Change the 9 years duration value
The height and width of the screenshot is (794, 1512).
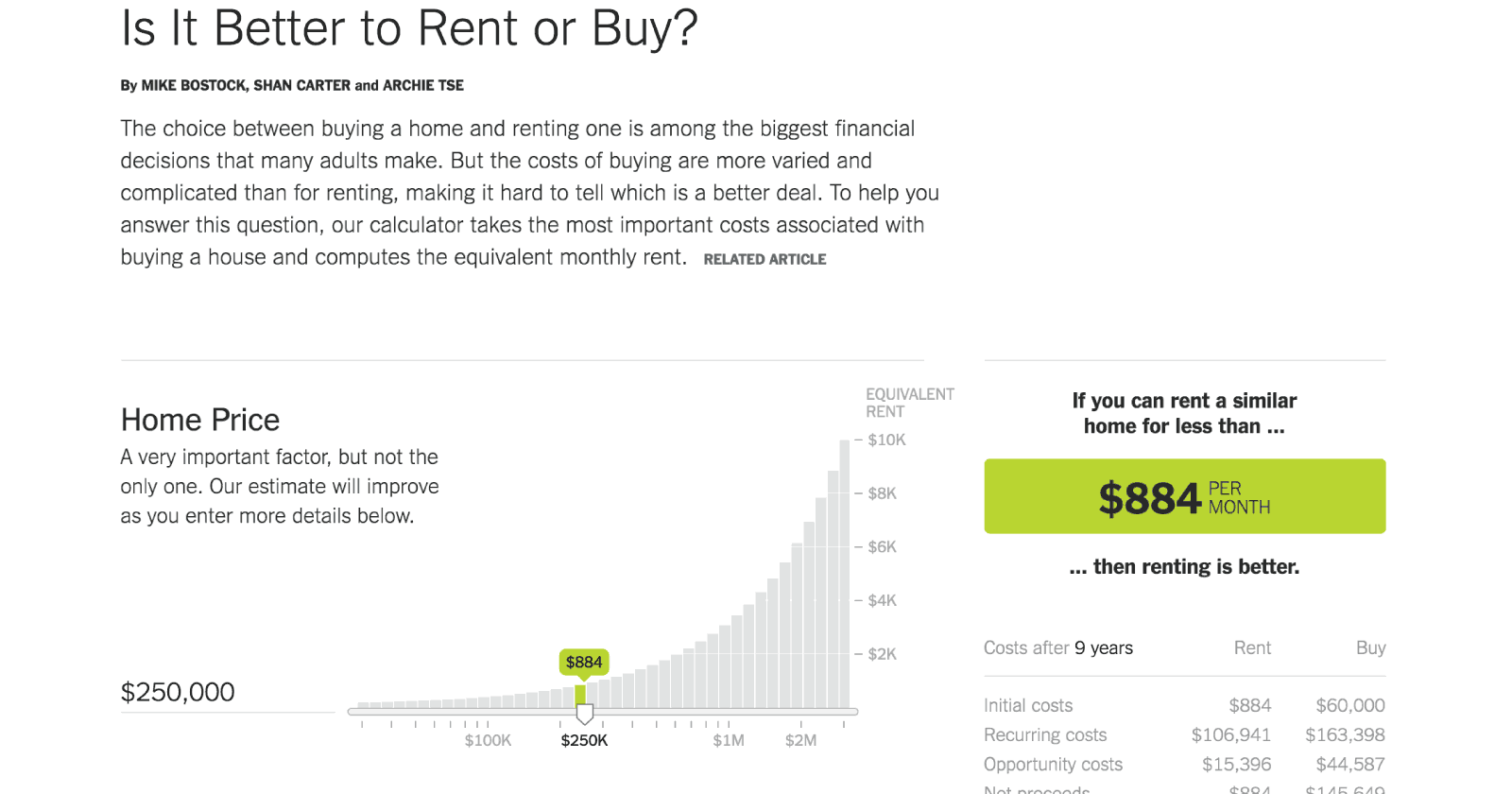click(1079, 648)
